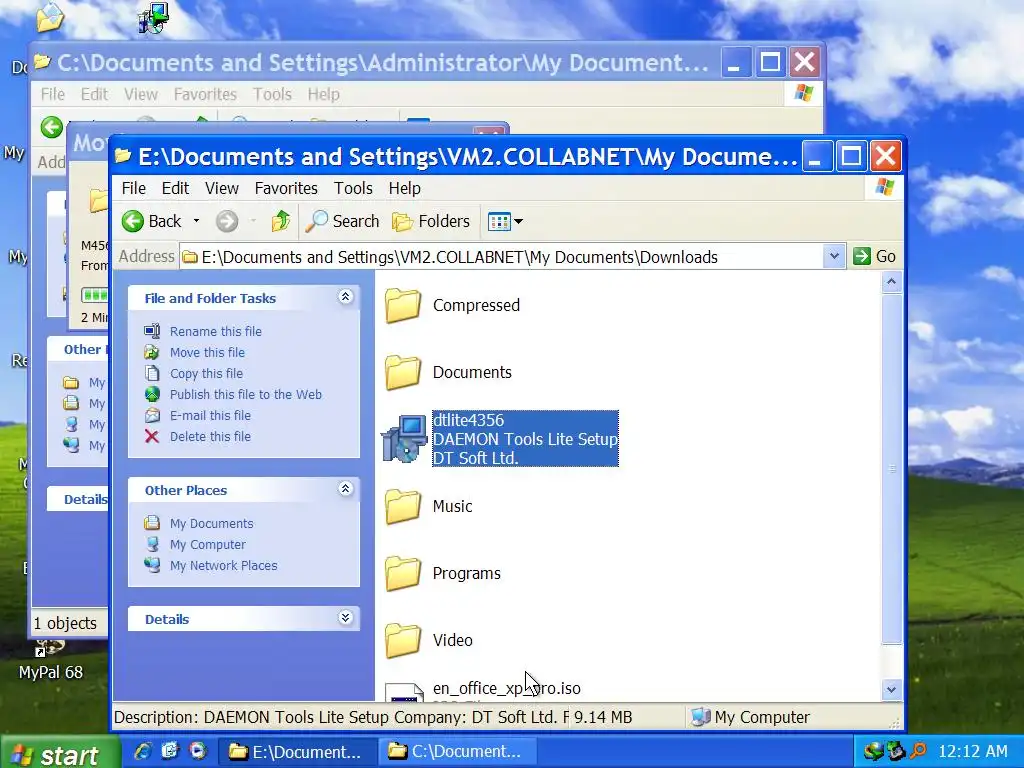Go up one folder level
Image resolution: width=1024 pixels, height=768 pixels.
click(281, 221)
